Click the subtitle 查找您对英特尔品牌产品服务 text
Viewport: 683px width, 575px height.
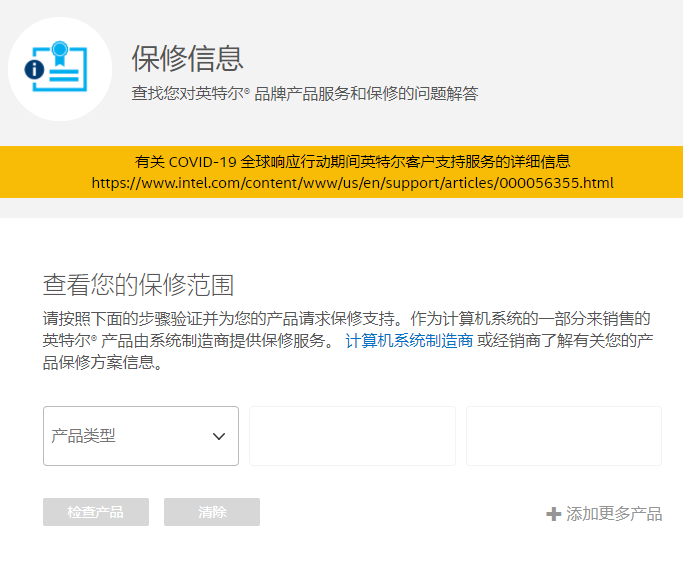pyautogui.click(x=305, y=94)
